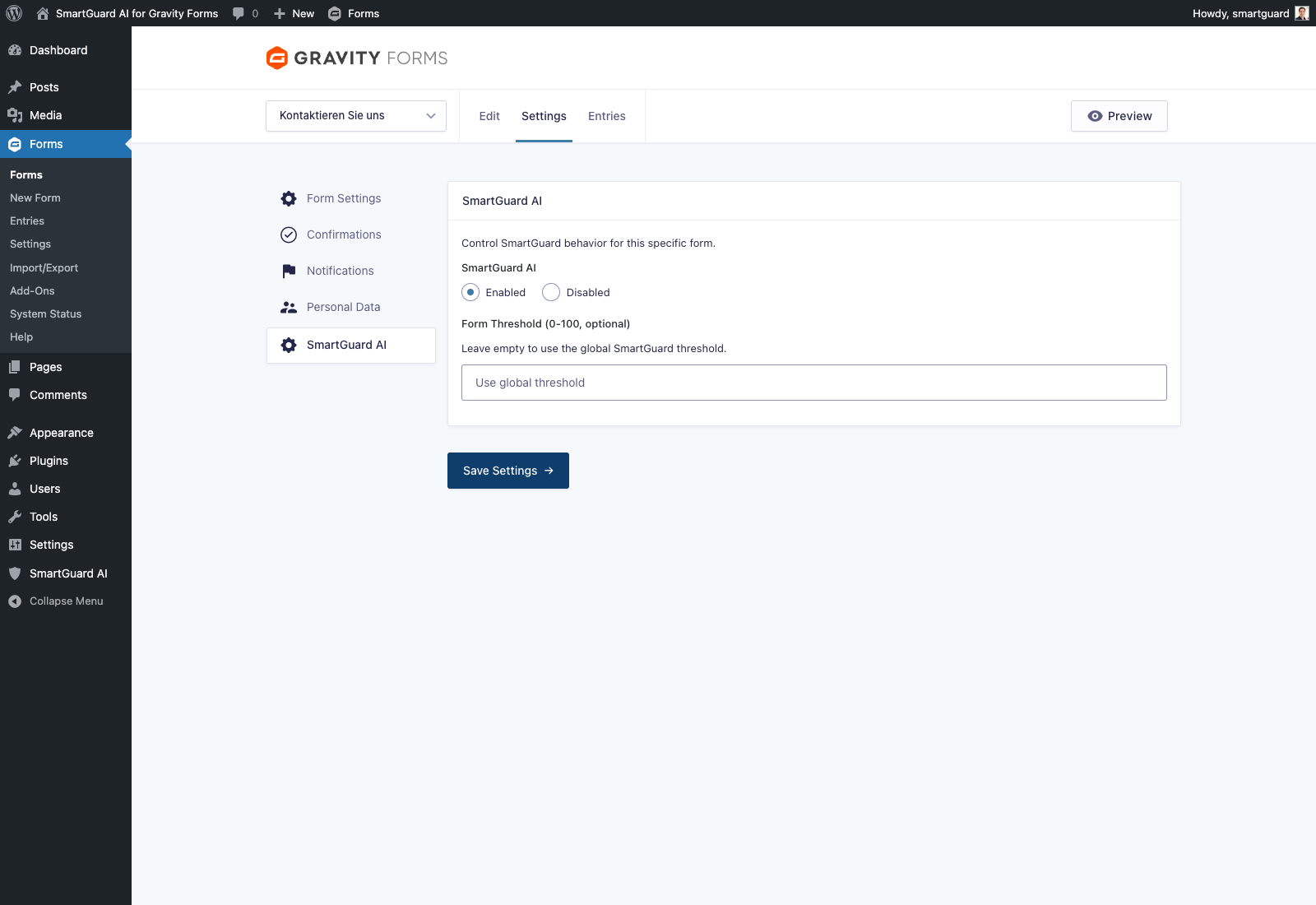The width and height of the screenshot is (1316, 905).
Task: Click the WordPress logo in admin bar
Action: tap(14, 13)
